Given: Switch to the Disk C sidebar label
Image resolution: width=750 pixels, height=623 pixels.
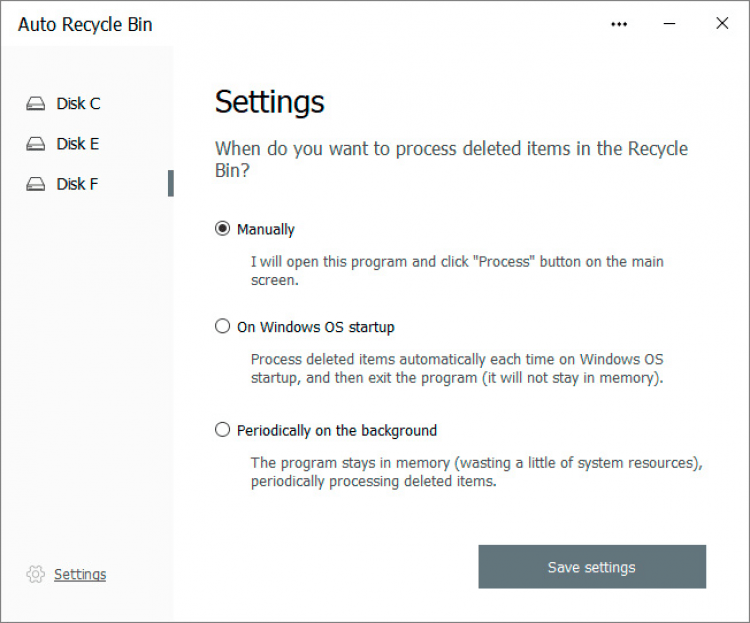Looking at the screenshot, I should [78, 104].
